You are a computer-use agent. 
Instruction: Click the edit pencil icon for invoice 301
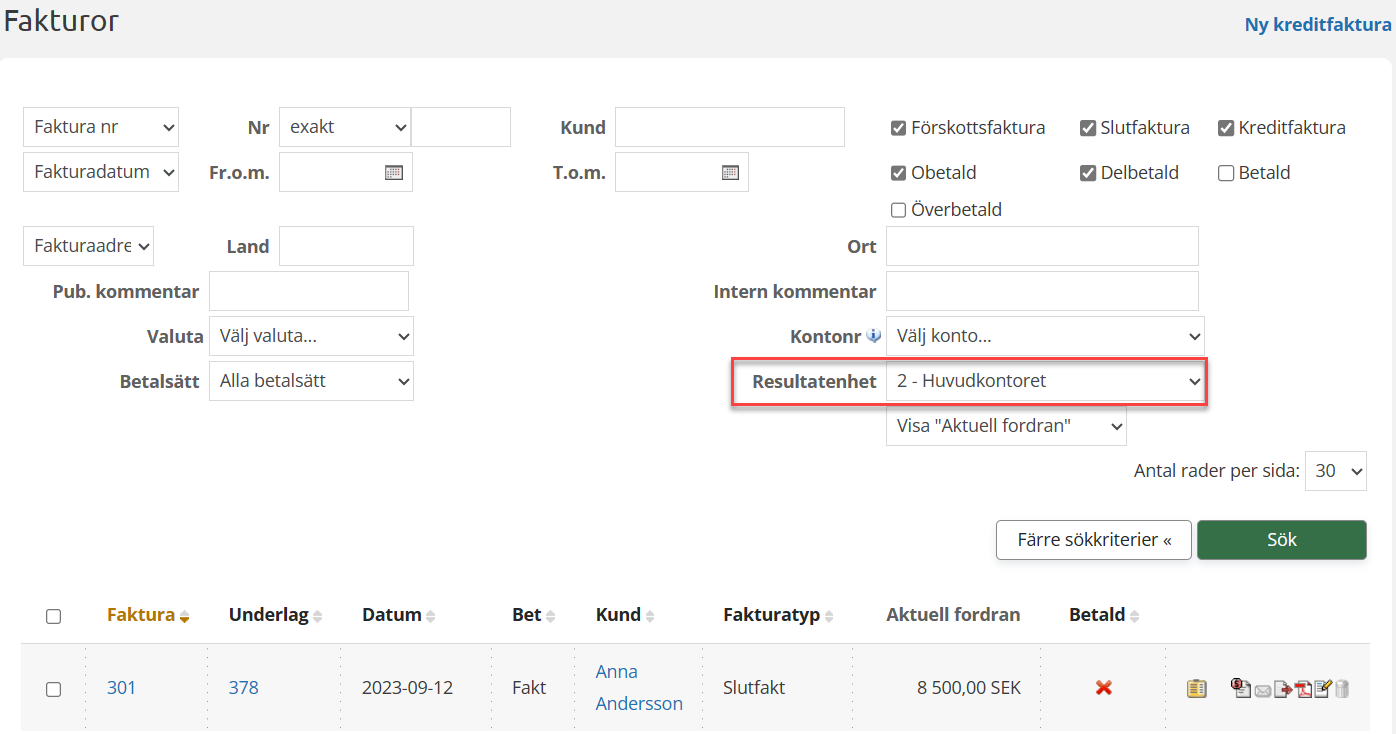pos(1322,688)
